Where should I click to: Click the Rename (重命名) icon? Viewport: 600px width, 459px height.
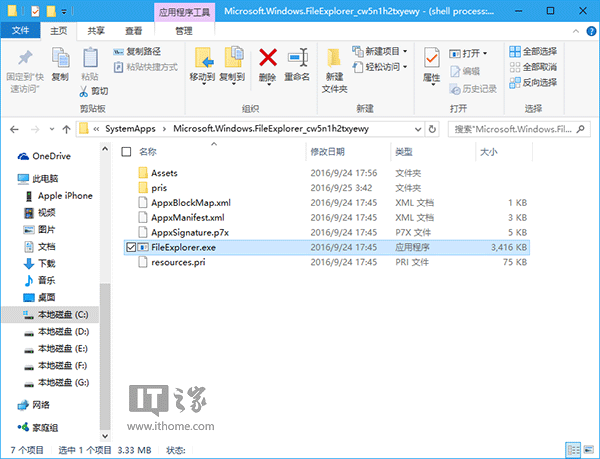point(297,58)
